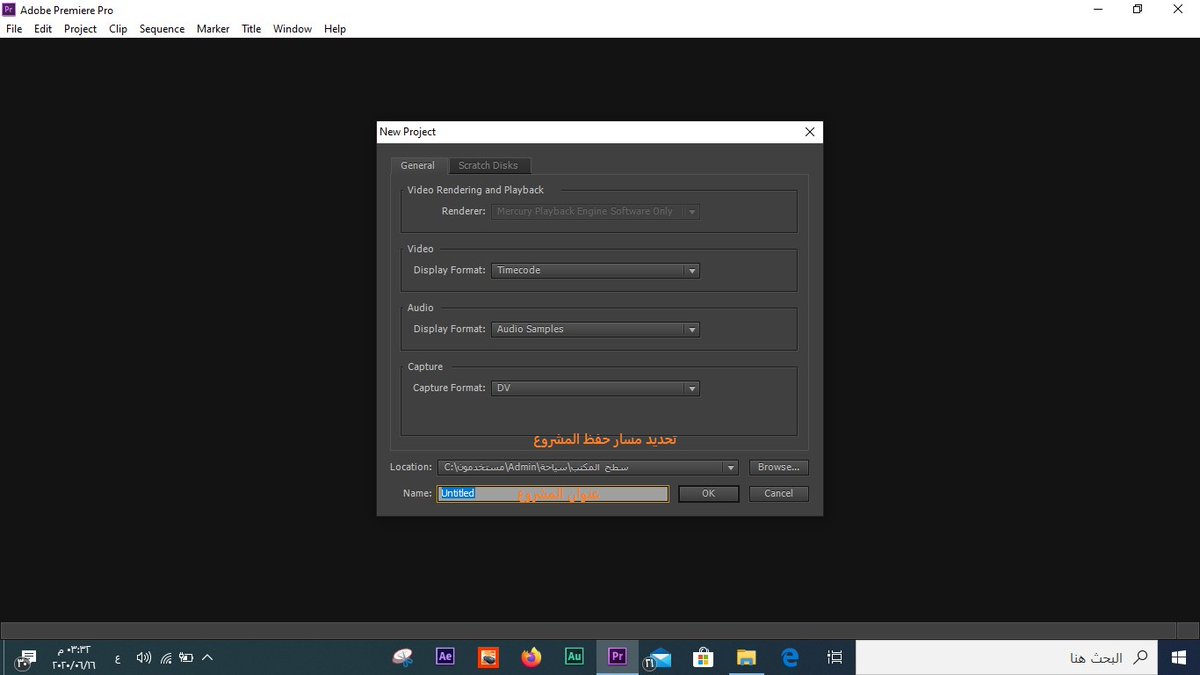Open the Clip menu
Image resolution: width=1200 pixels, height=675 pixels.
118,29
